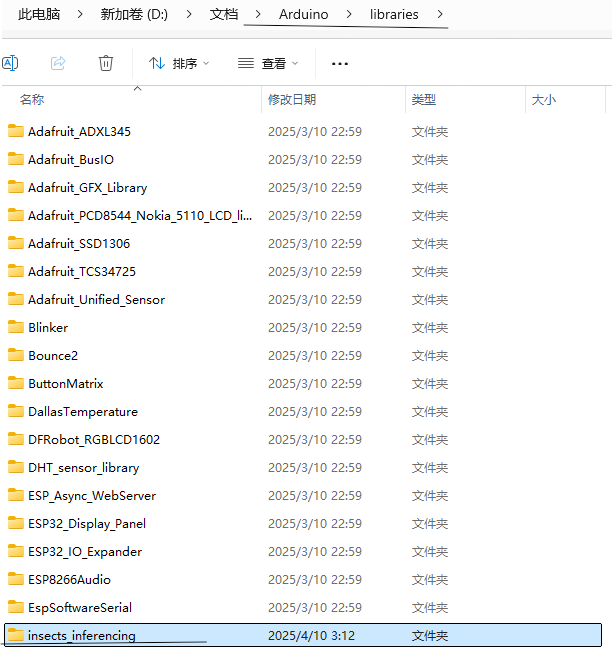
Task: Click the Adafruit_BusIO folder icon
Action: 16,159
